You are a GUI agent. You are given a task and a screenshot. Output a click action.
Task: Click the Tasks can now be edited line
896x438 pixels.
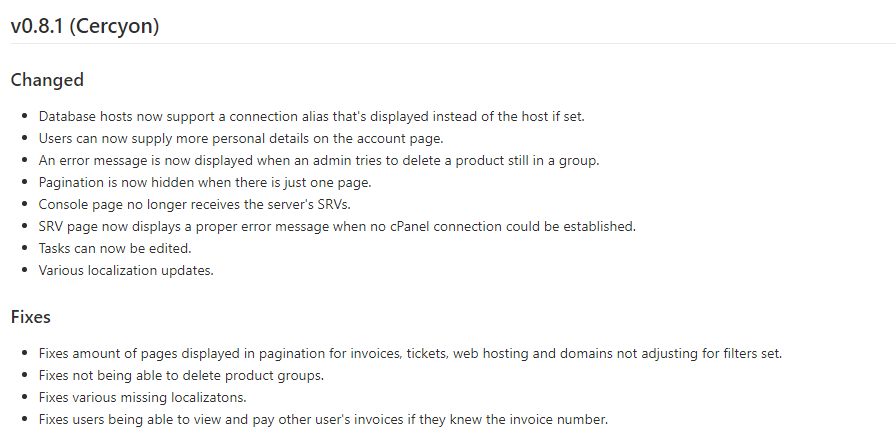pos(114,248)
